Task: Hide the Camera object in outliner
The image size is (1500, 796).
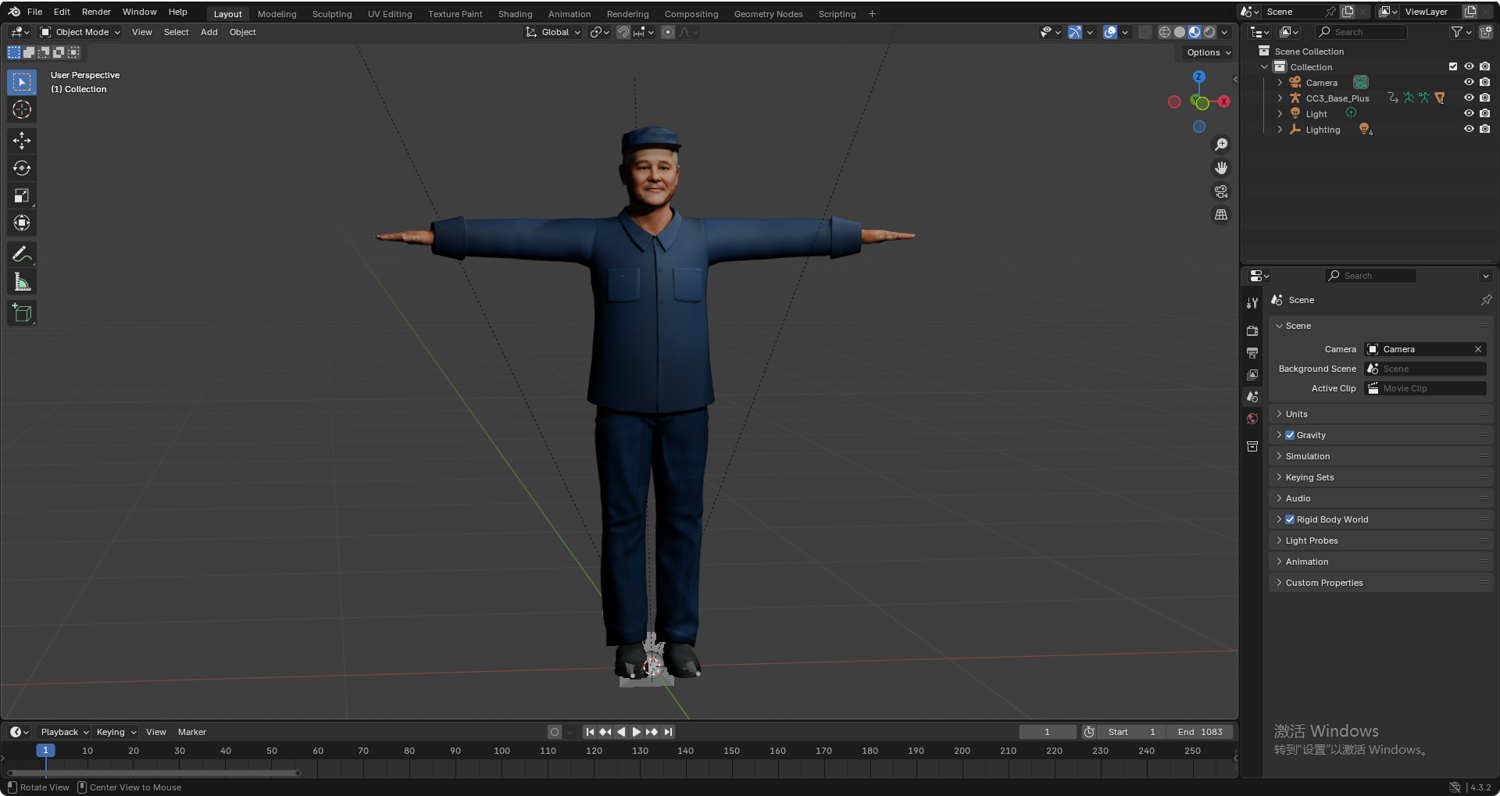Action: click(x=1469, y=82)
